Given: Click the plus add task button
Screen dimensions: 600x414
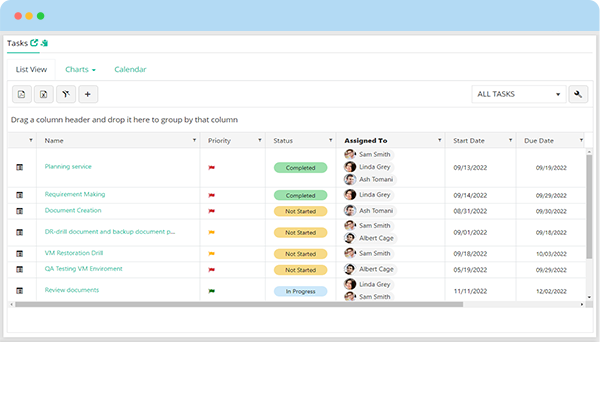Looking at the screenshot, I should (88, 94).
